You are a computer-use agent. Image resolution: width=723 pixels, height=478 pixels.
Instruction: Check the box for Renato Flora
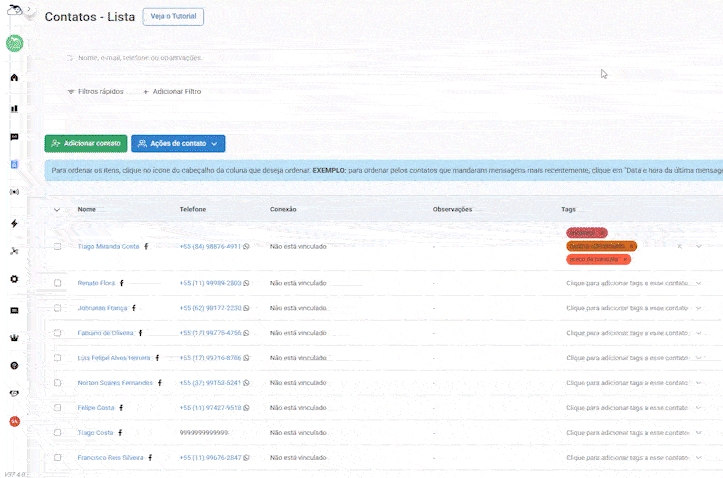coord(58,283)
